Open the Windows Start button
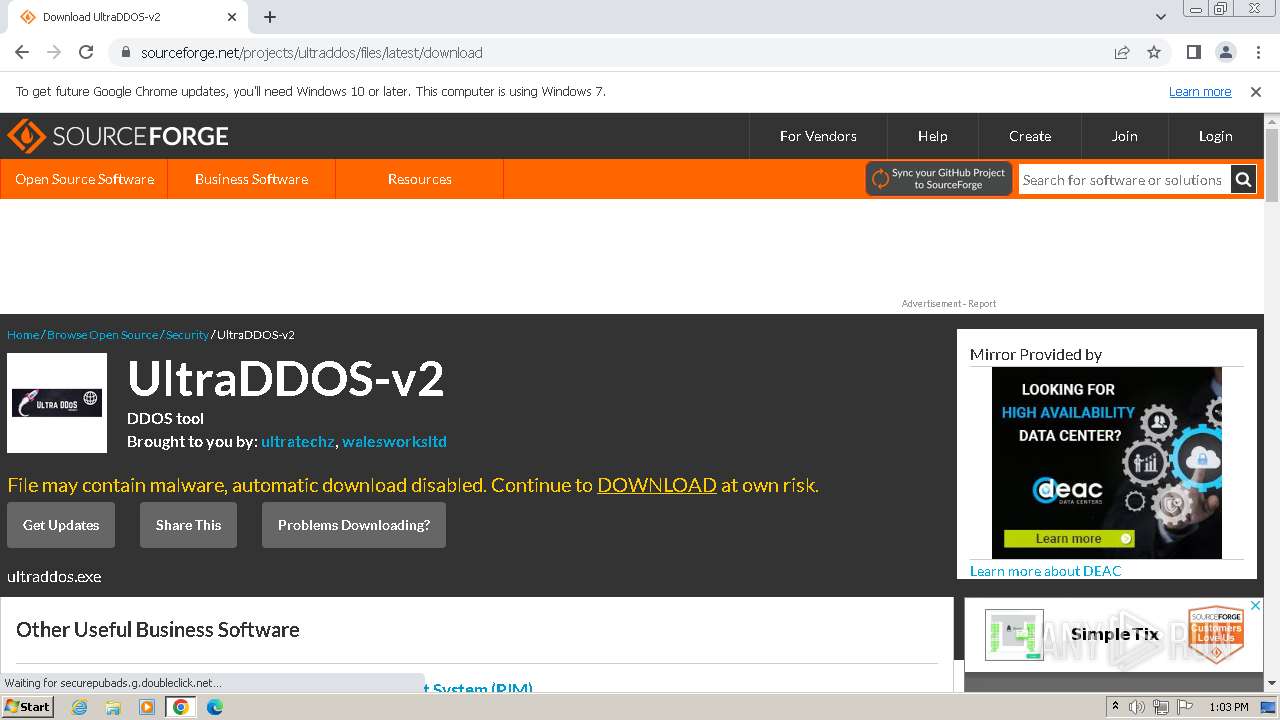 tap(28, 707)
